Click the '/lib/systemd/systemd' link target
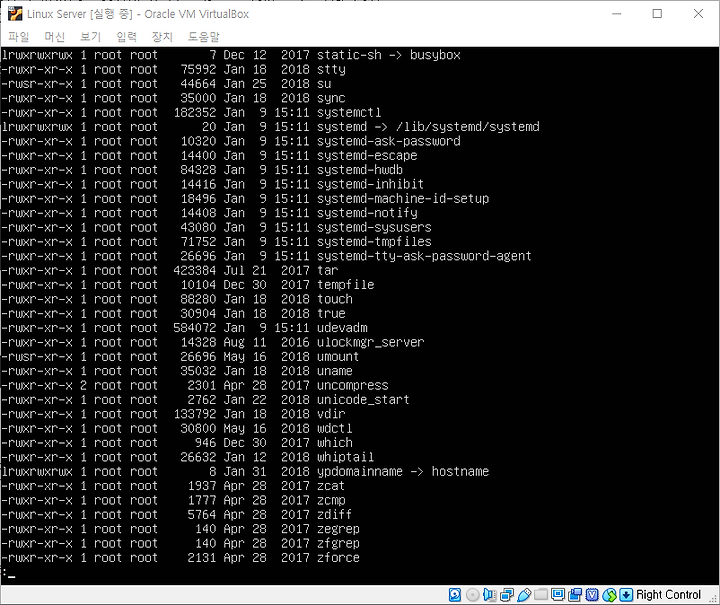Screen dimensions: 720x605 [467, 127]
